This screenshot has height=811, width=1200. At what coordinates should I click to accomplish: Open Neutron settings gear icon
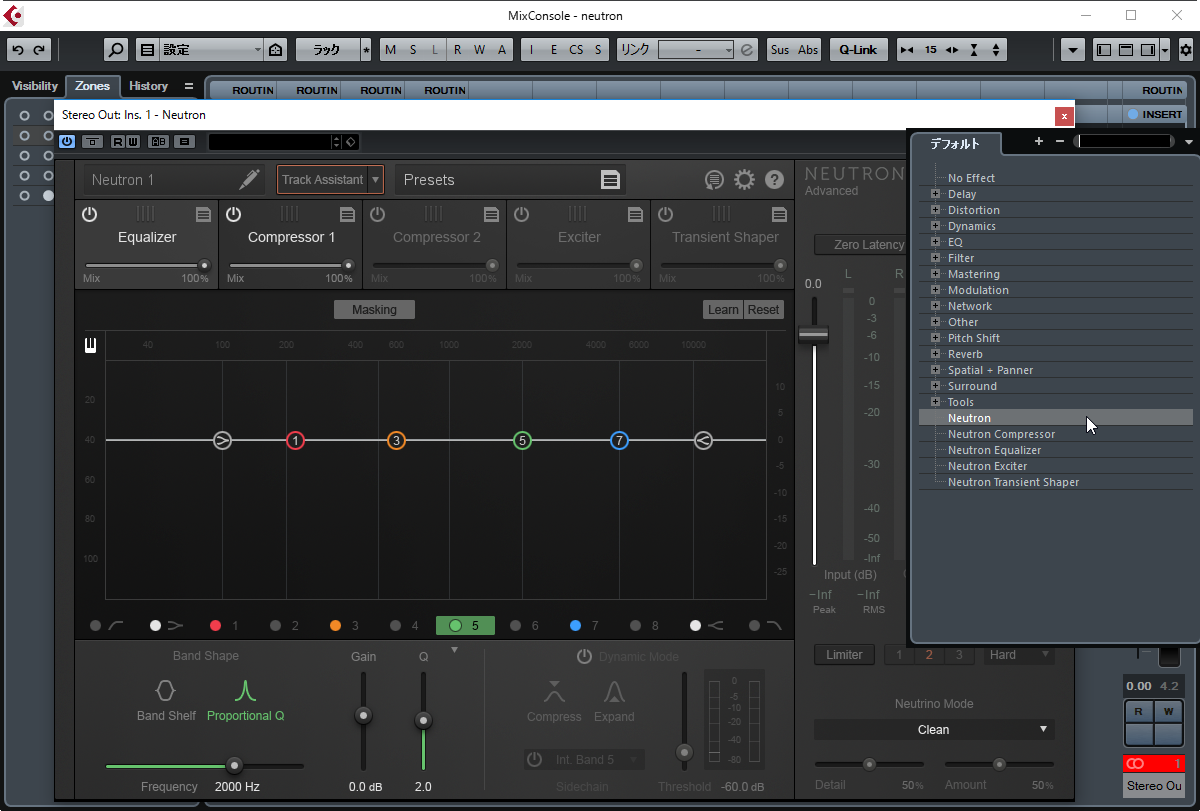tap(744, 180)
